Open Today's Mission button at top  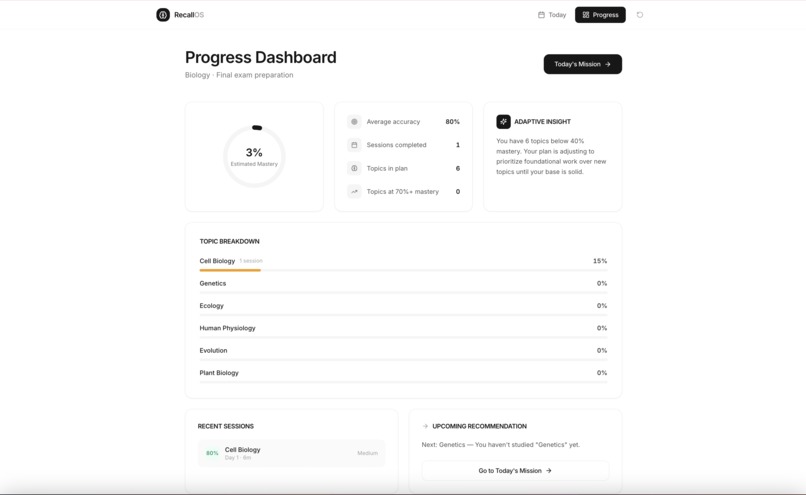pyautogui.click(x=582, y=64)
